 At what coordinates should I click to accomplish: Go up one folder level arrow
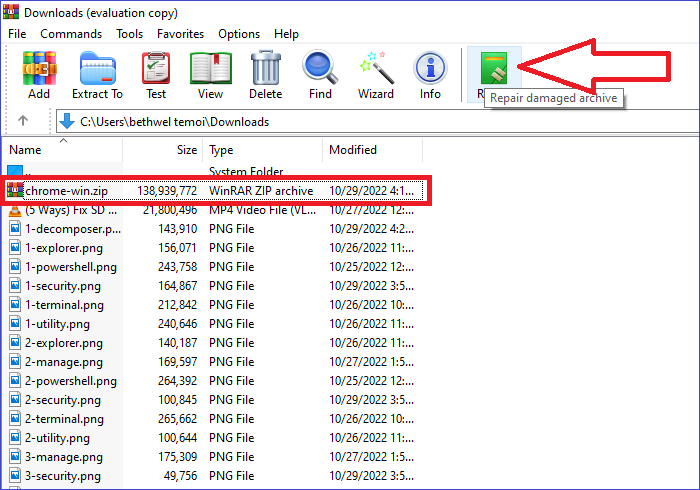coord(24,121)
